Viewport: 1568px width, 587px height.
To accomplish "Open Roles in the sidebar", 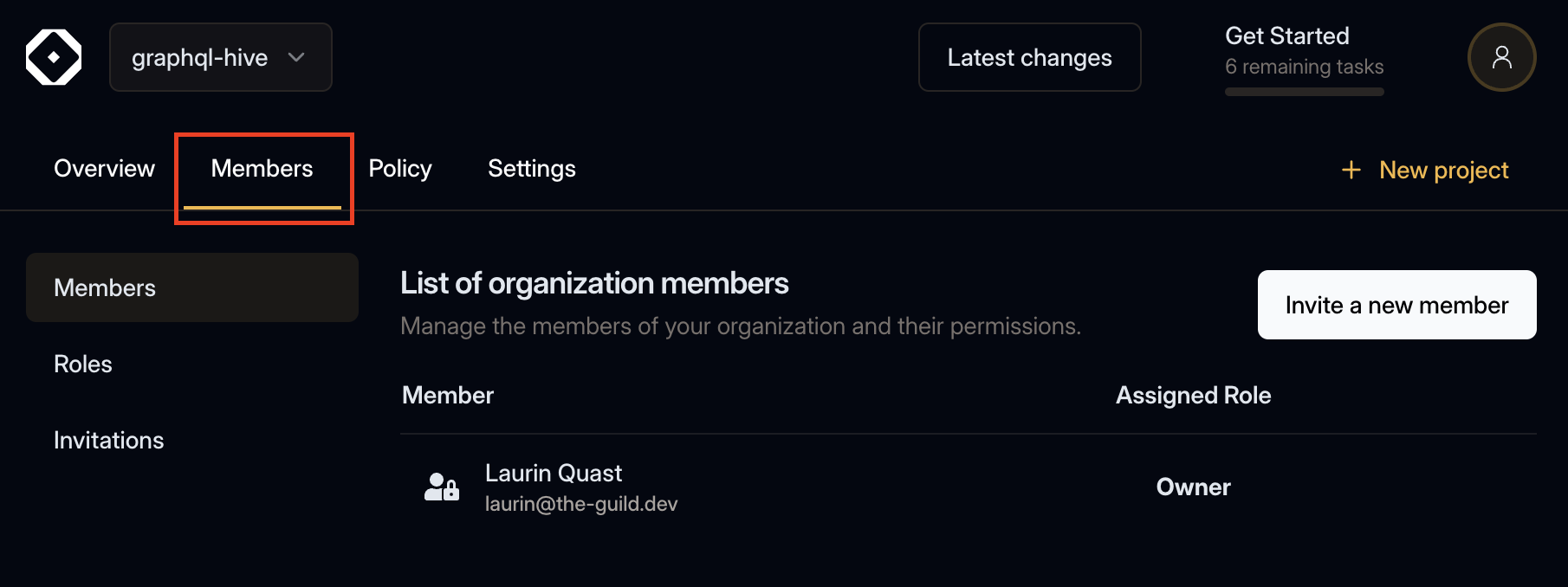I will point(83,364).
